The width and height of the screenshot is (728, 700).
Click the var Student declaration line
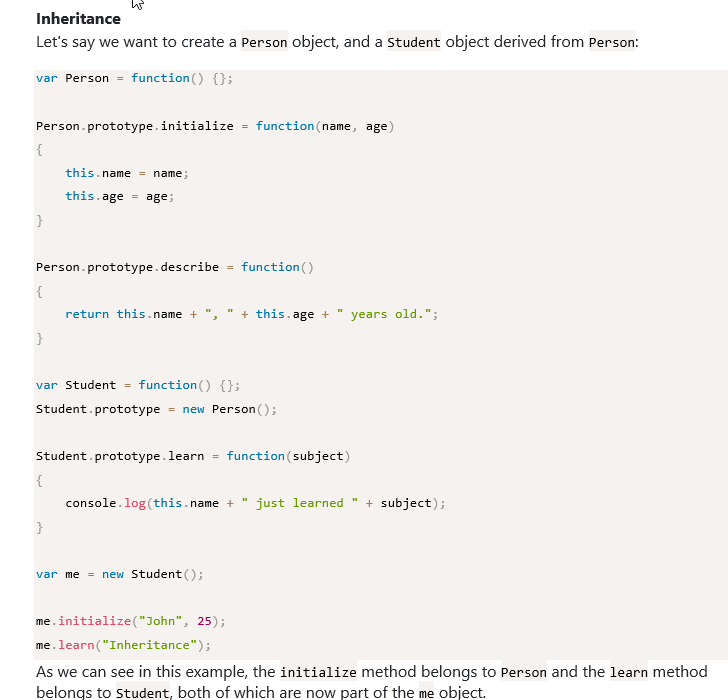pos(138,385)
